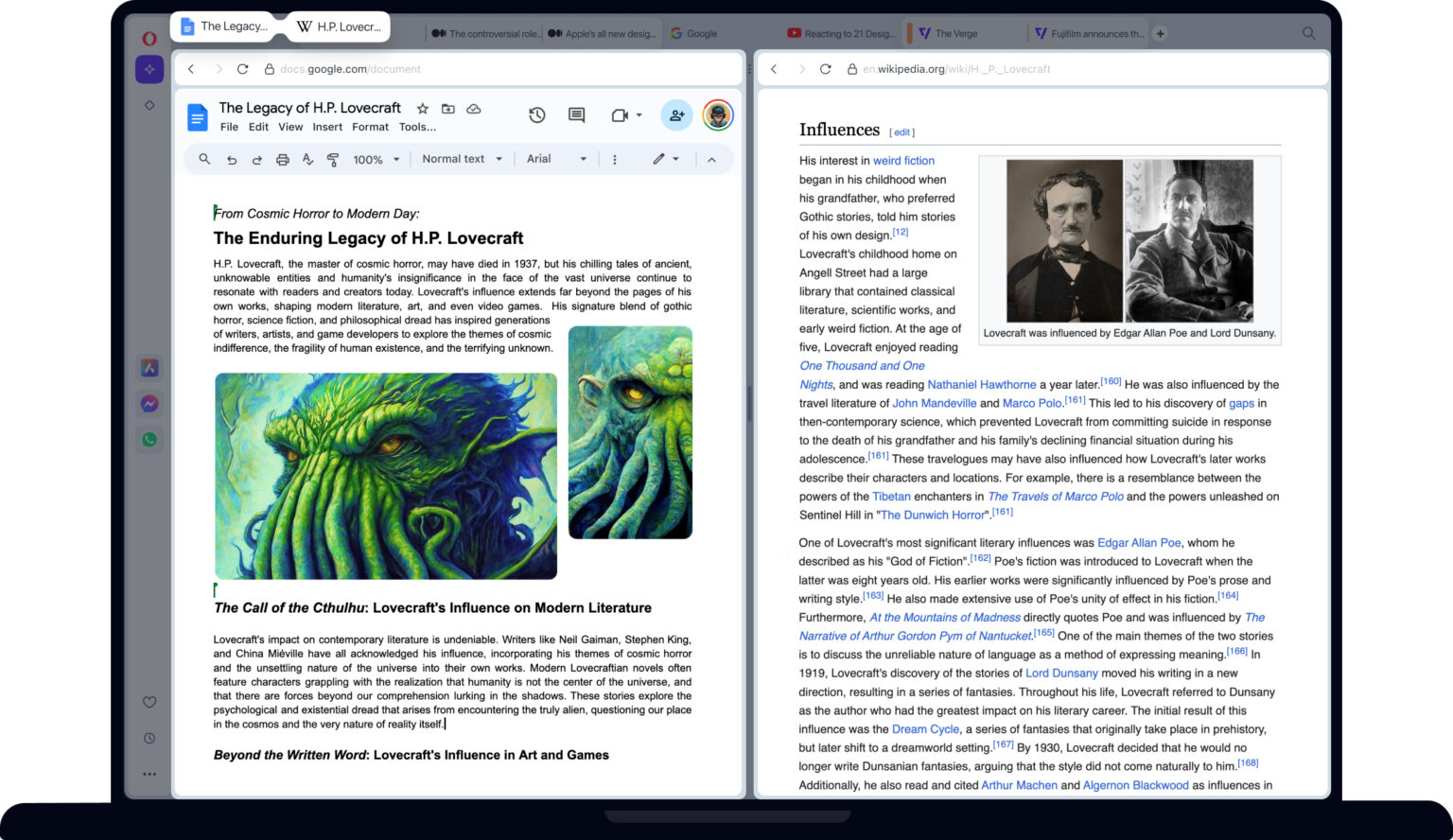Open the Arial font family dropdown
This screenshot has height=840, width=1453.
click(554, 159)
